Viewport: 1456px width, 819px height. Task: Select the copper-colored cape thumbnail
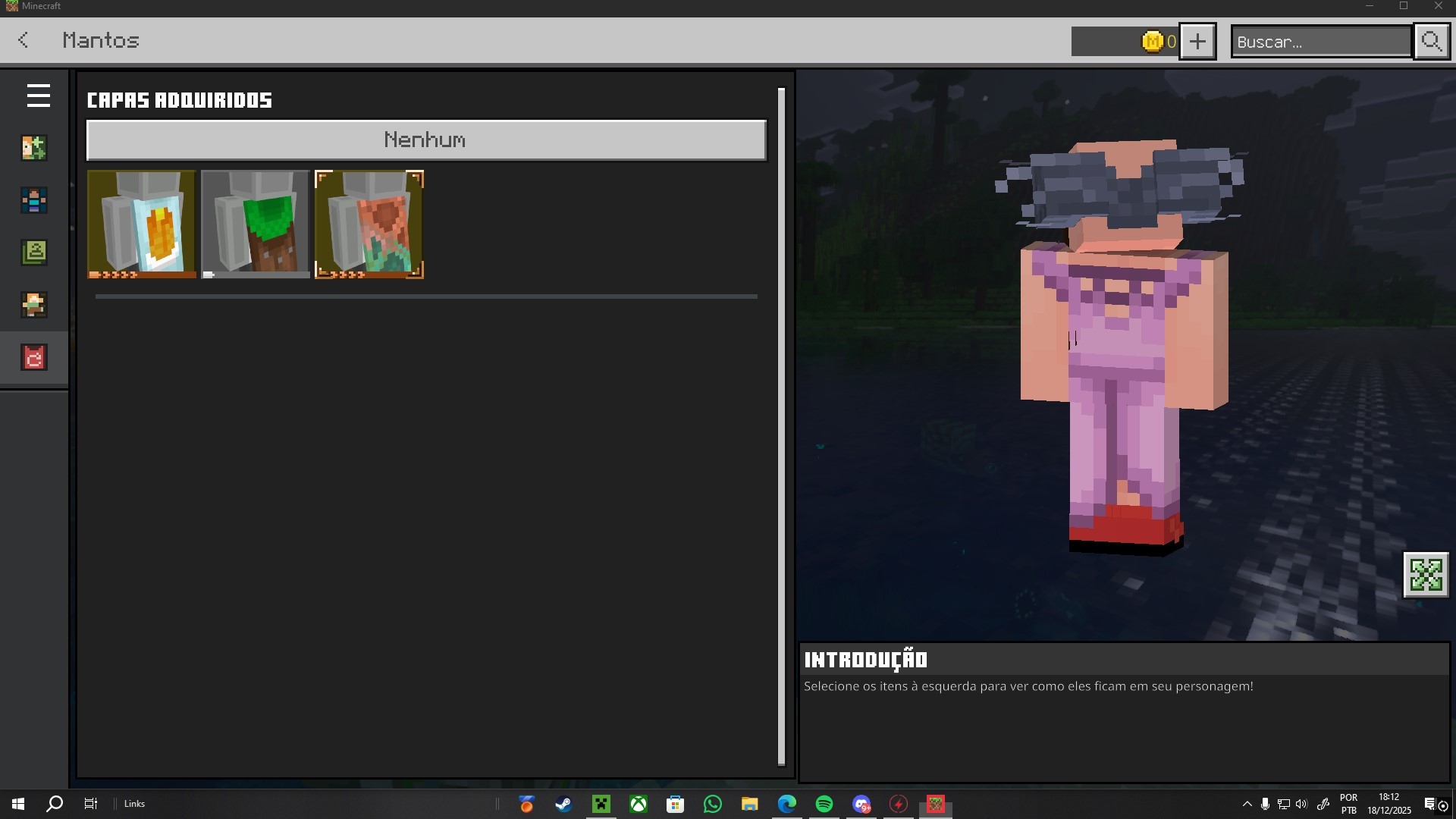[369, 224]
